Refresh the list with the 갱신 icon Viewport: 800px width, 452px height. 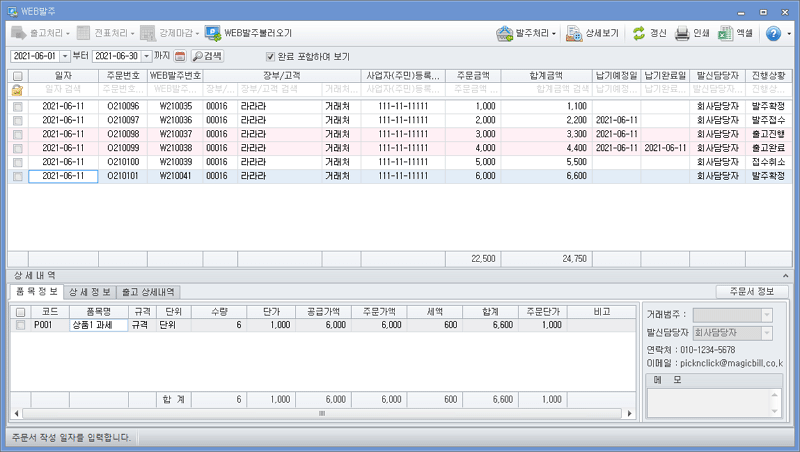click(x=638, y=33)
